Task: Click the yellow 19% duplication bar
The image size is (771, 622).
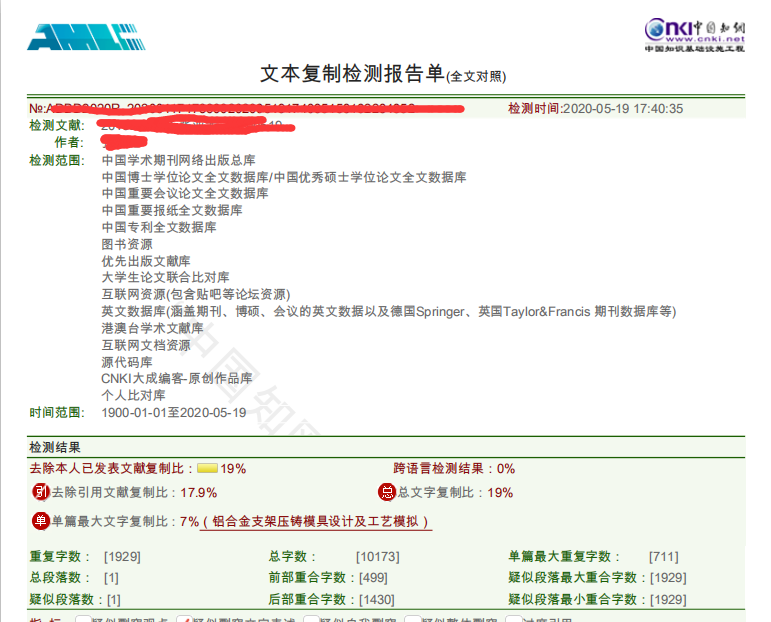Action: pos(208,468)
